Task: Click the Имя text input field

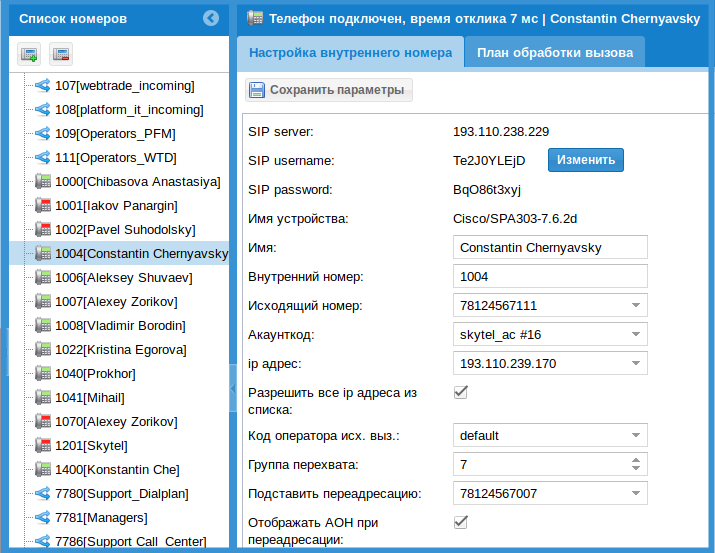Action: tap(550, 247)
